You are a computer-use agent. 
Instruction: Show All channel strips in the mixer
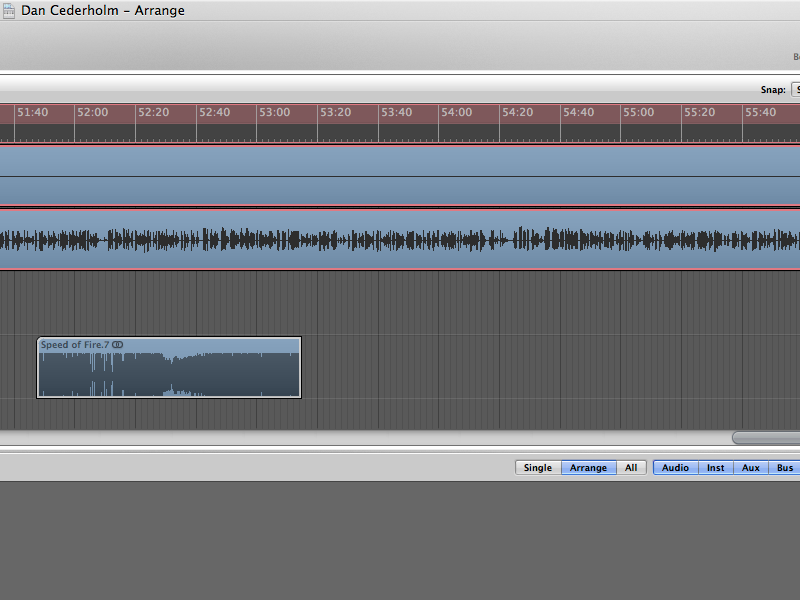(x=631, y=467)
